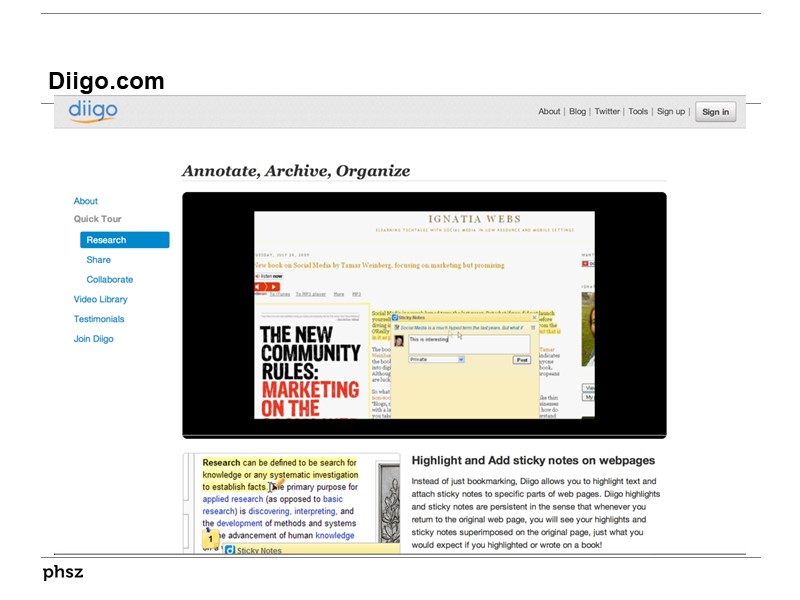Click the commenter avatar in sticky note
The width and height of the screenshot is (800, 600).
tap(399, 341)
